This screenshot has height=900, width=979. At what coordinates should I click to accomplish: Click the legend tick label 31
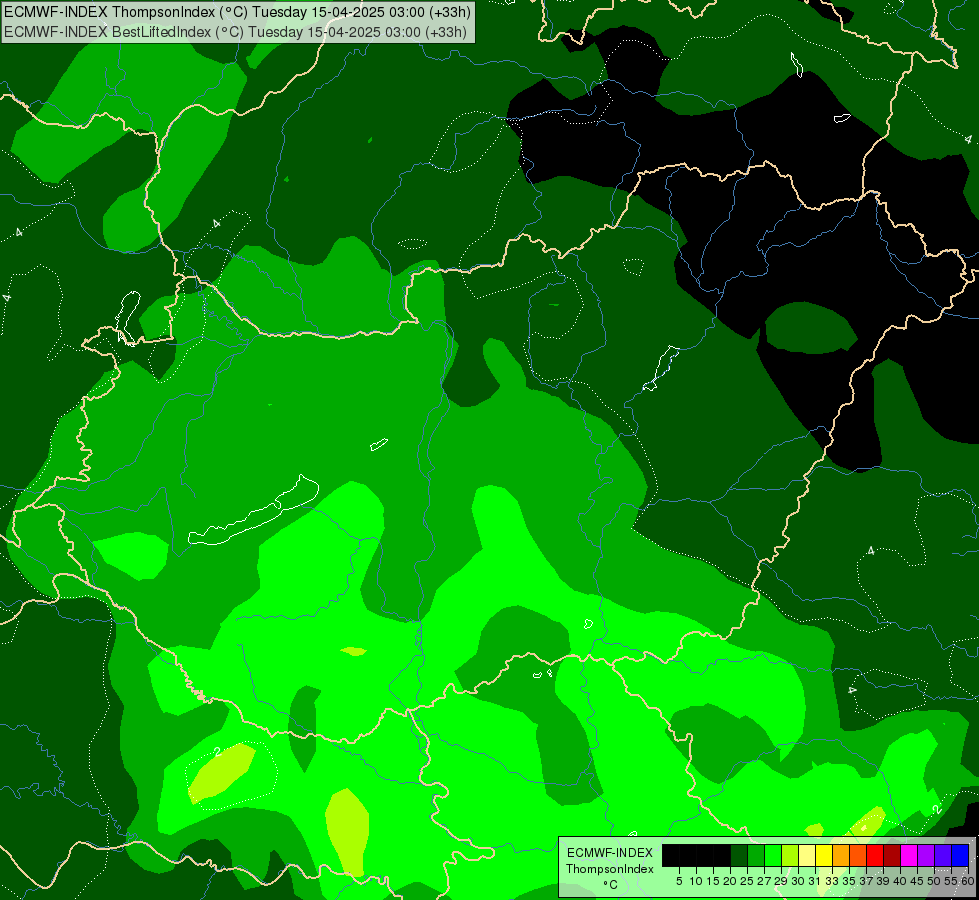[x=815, y=881]
